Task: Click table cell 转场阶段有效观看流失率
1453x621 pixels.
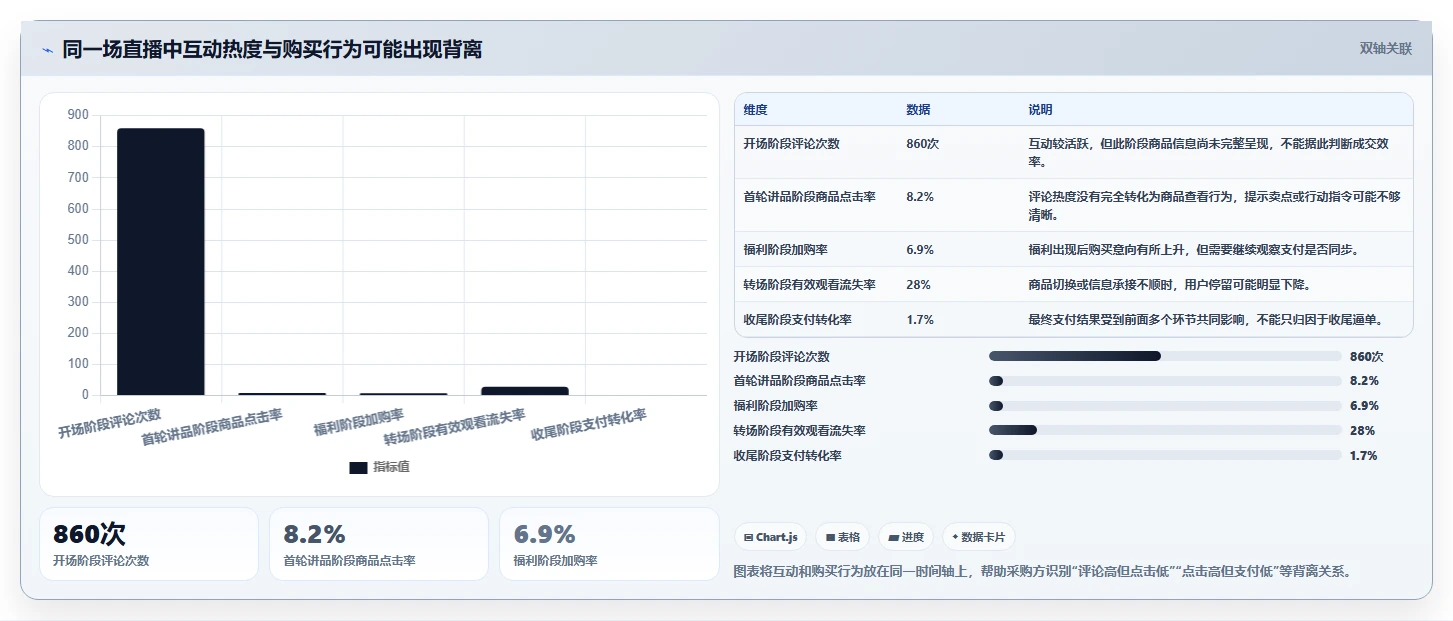Action: [810, 284]
